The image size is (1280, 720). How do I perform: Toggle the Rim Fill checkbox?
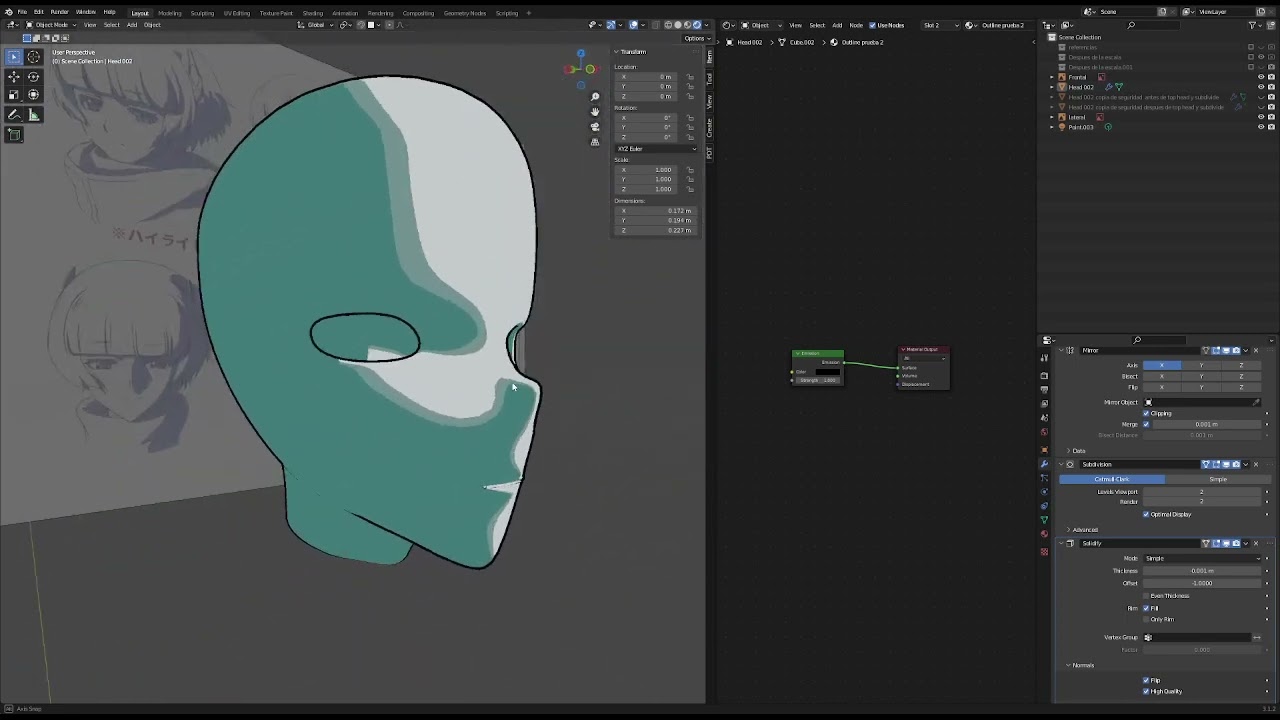pos(1146,608)
